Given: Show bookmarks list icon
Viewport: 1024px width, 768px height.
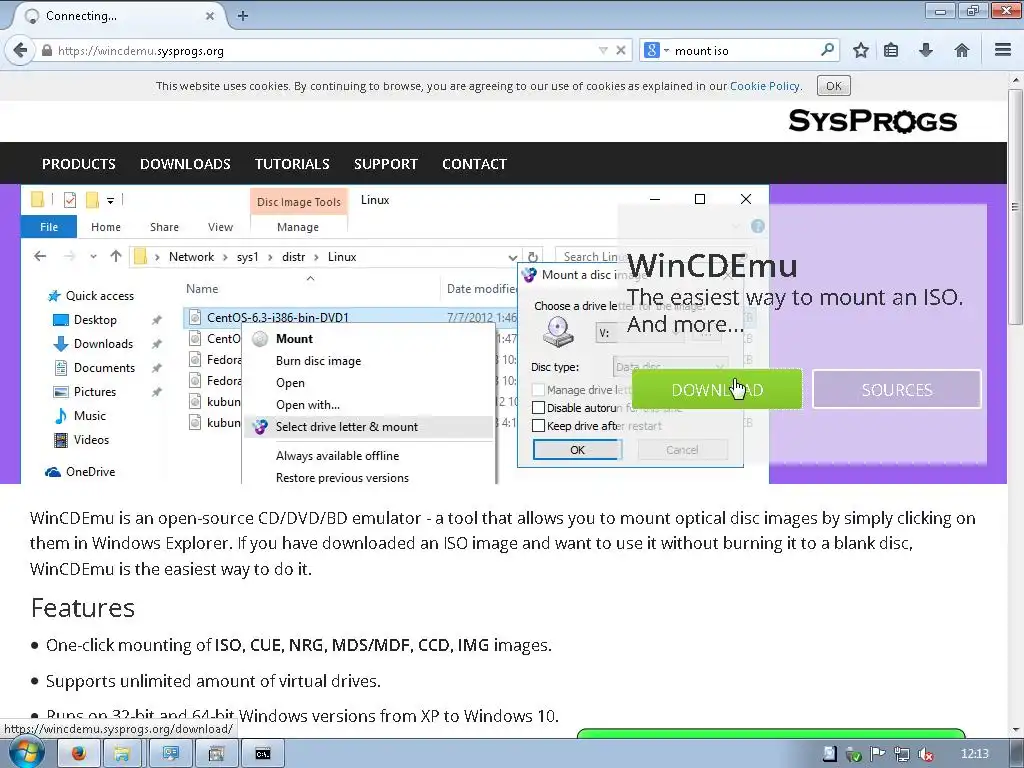Looking at the screenshot, I should tap(891, 50).
